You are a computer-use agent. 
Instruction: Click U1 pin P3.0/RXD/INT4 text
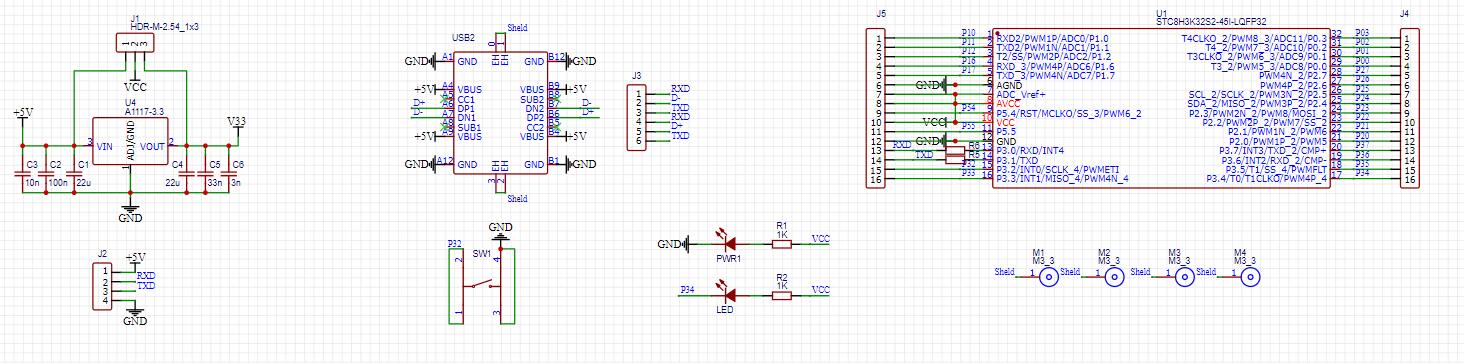coord(1029,150)
